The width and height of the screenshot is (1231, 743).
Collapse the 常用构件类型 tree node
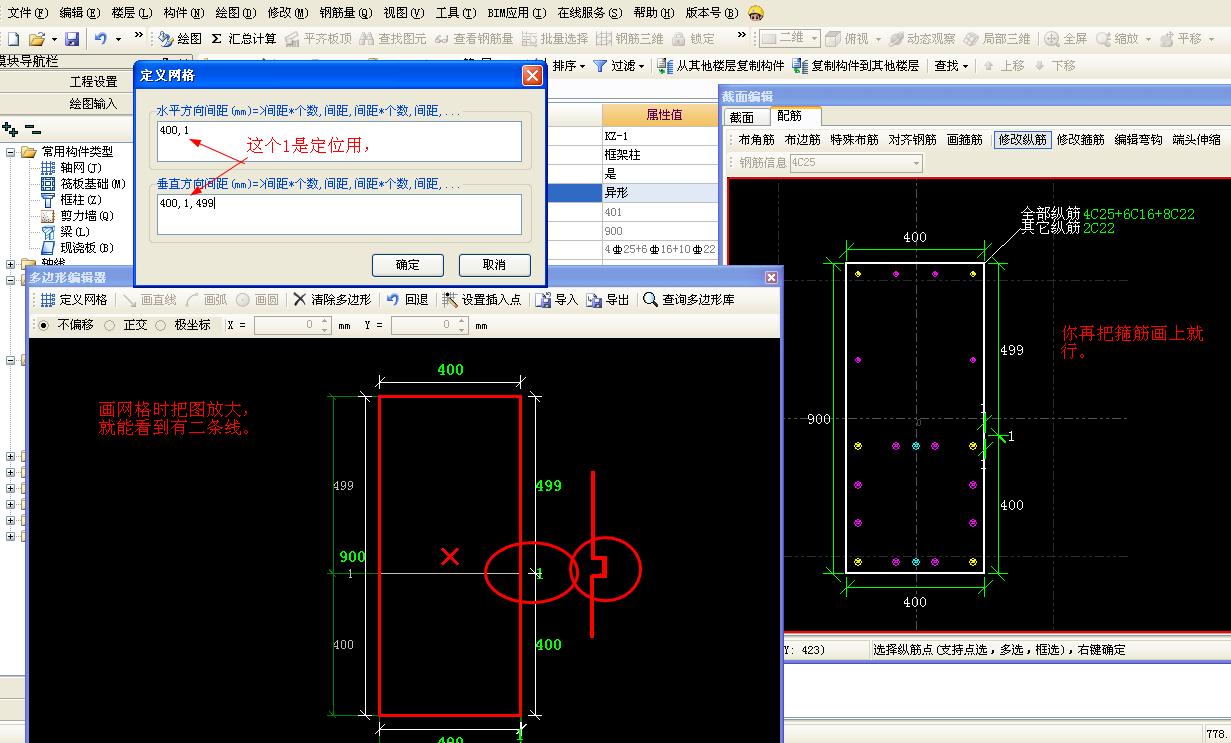11,152
